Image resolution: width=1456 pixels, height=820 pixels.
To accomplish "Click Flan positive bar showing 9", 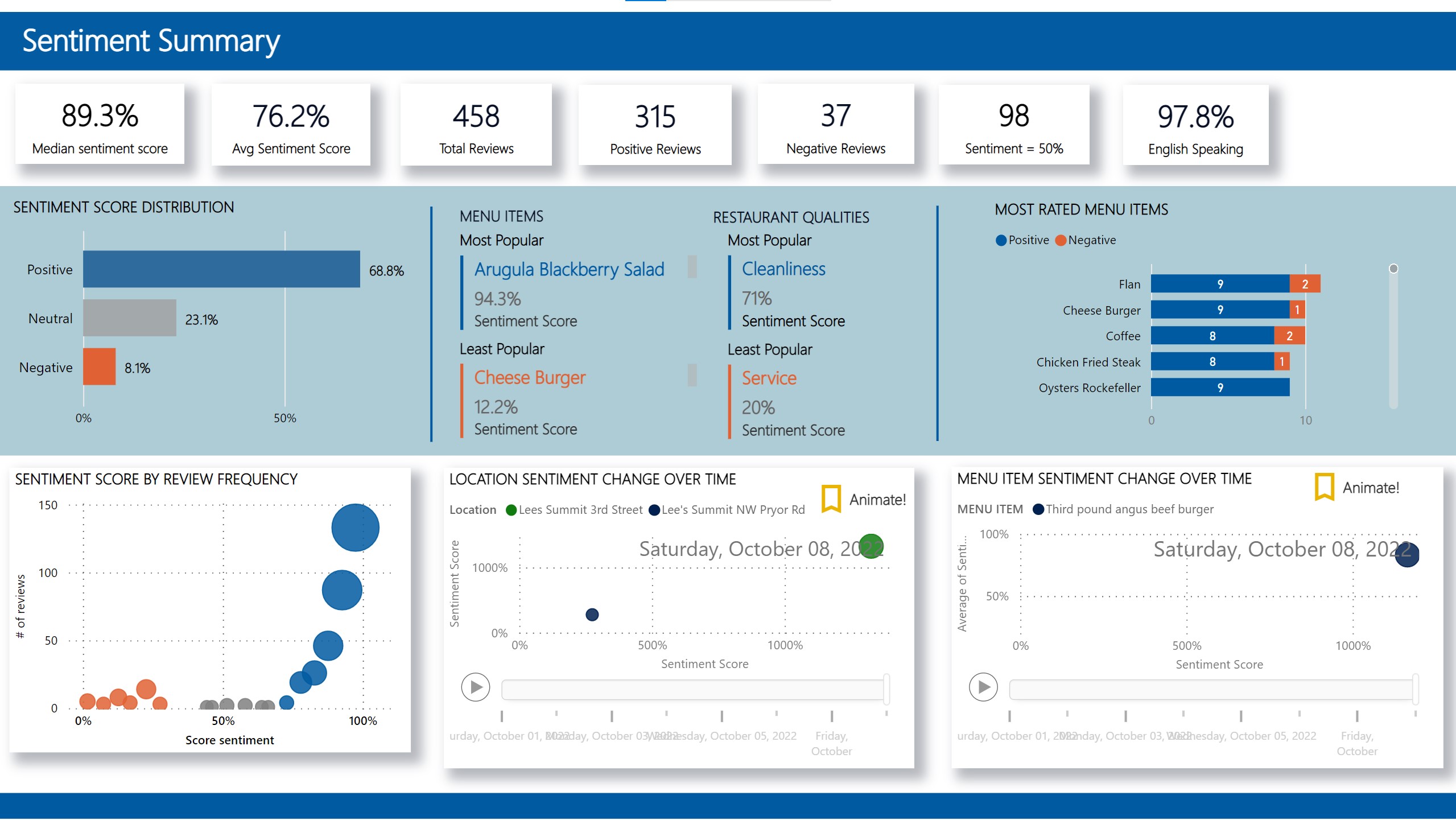I will pos(1220,284).
